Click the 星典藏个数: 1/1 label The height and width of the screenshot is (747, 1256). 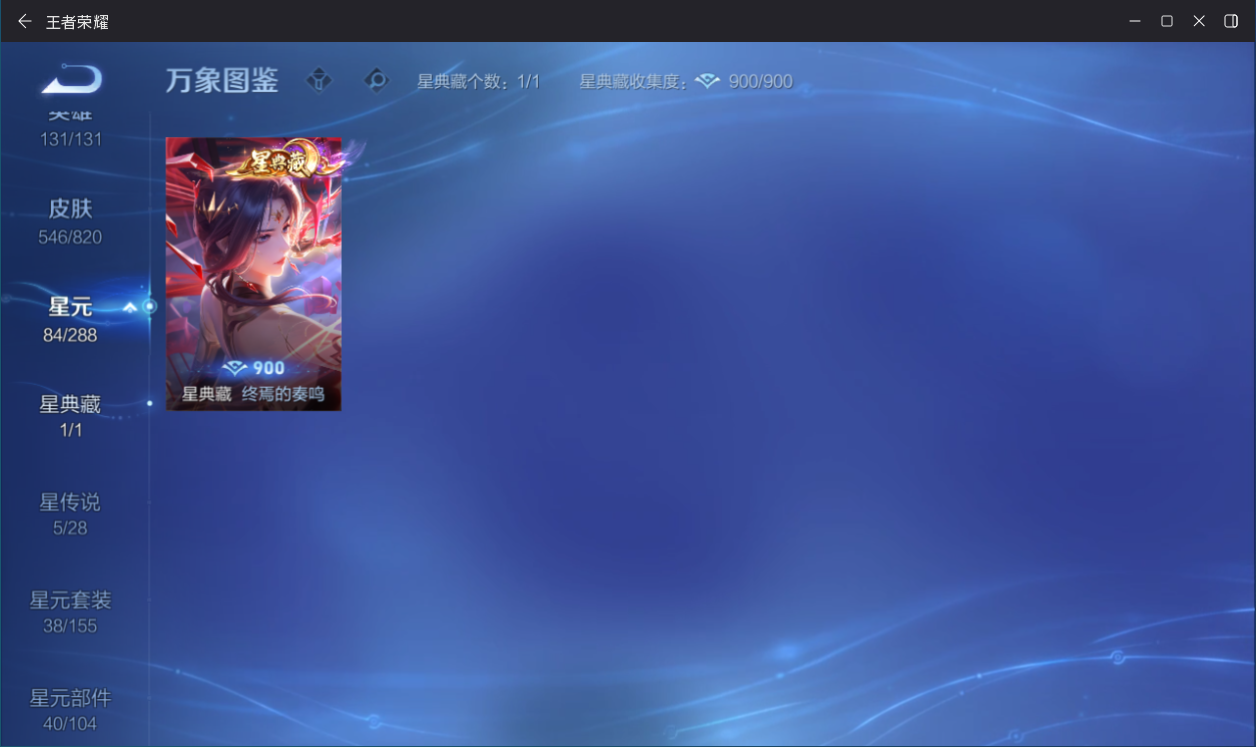pos(478,81)
